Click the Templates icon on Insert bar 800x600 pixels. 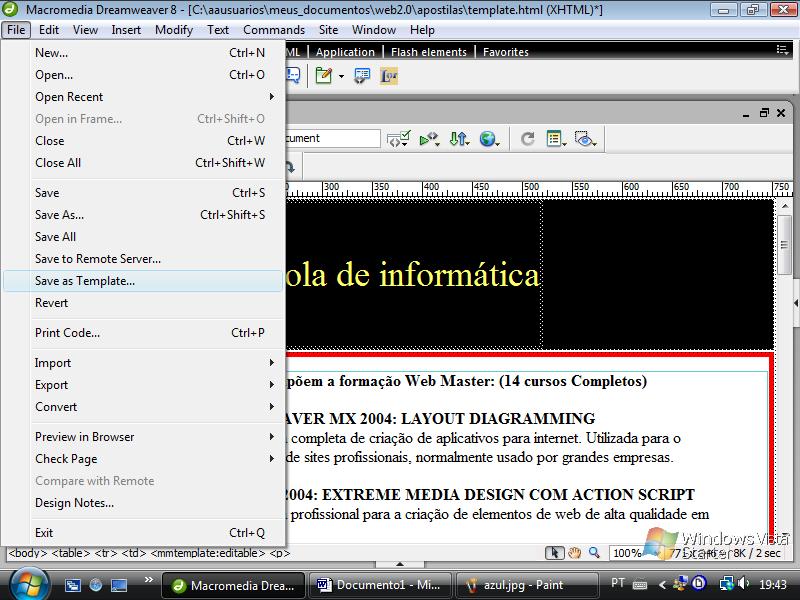point(323,76)
